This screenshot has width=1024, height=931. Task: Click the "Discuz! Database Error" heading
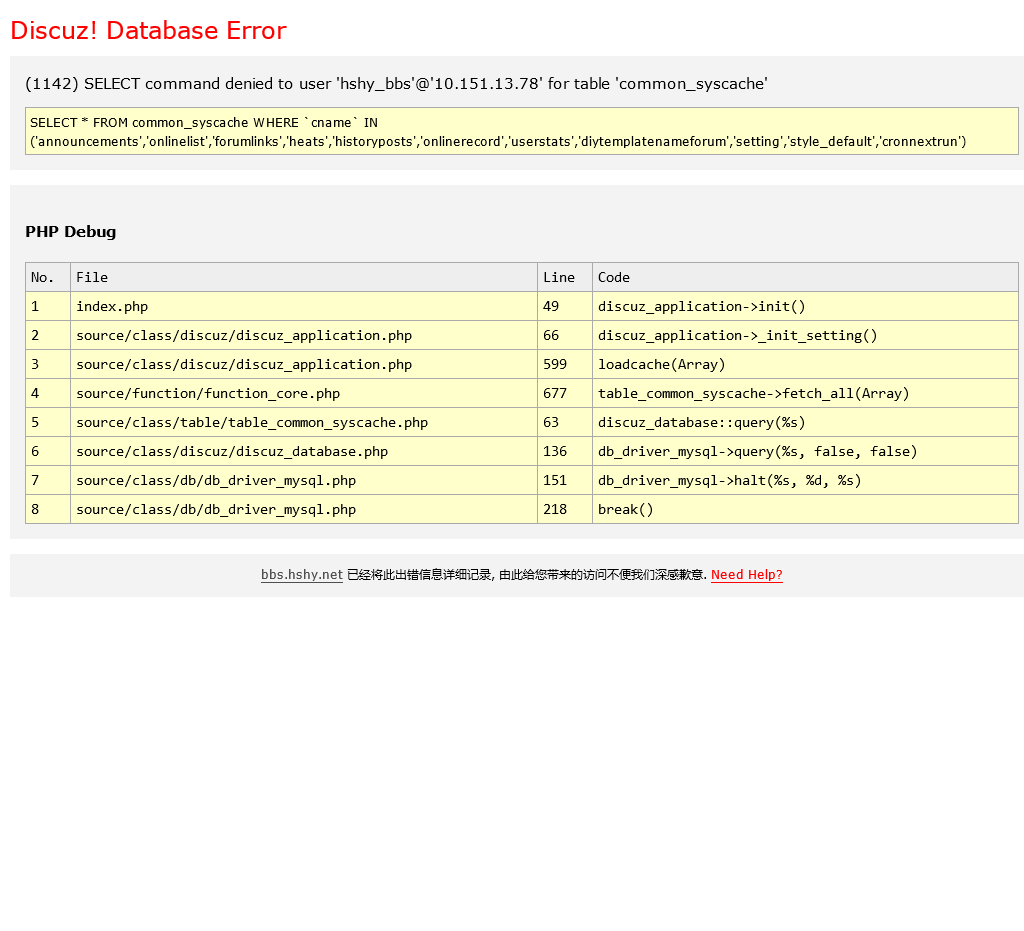tap(148, 31)
